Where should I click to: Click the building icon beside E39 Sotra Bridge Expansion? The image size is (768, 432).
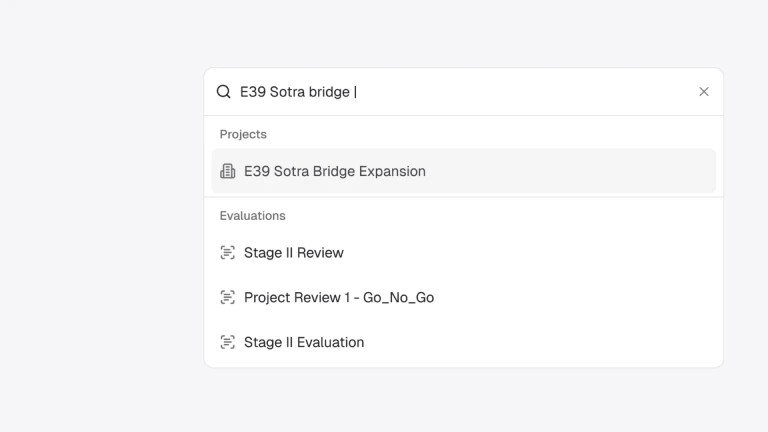click(x=228, y=171)
